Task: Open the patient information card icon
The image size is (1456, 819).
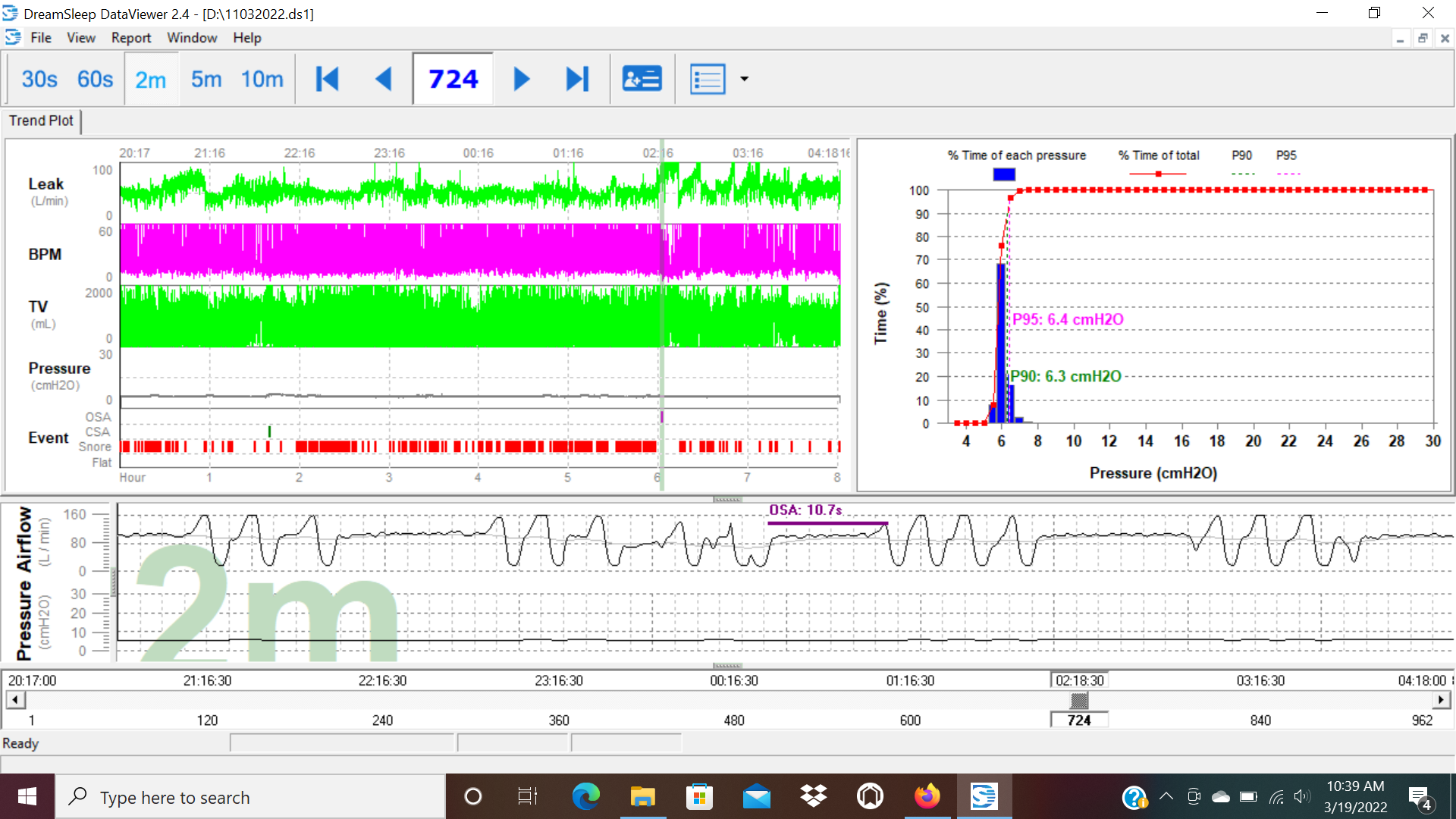Action: (x=642, y=79)
